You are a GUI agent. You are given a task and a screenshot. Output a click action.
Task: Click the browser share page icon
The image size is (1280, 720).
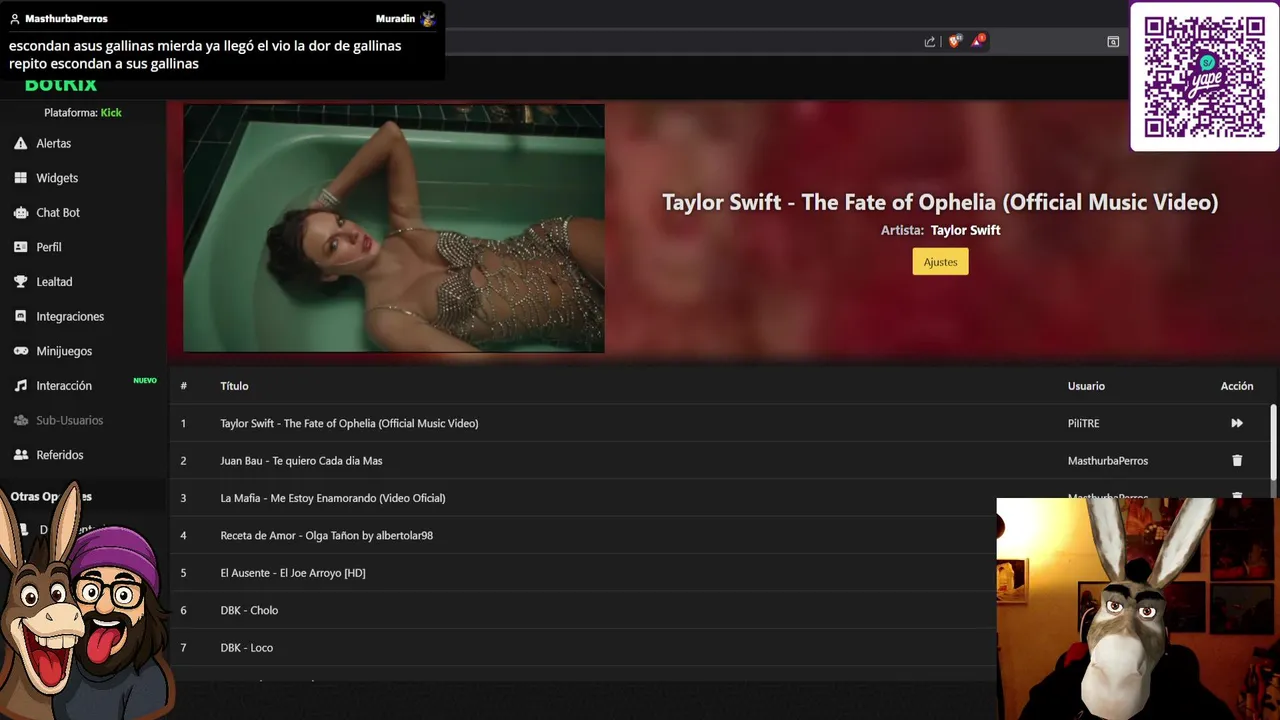(x=930, y=41)
